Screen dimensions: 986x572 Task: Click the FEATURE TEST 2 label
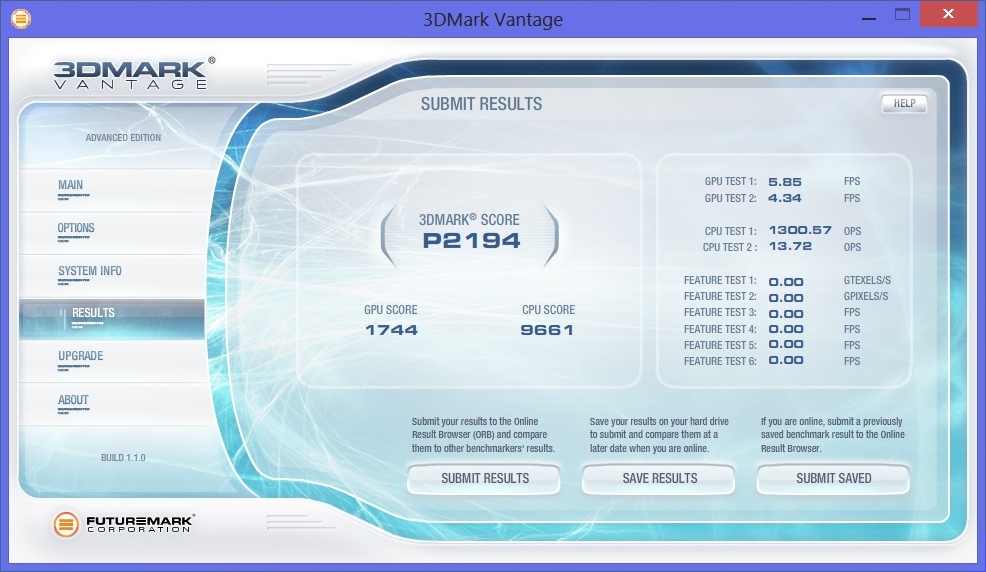[720, 296]
